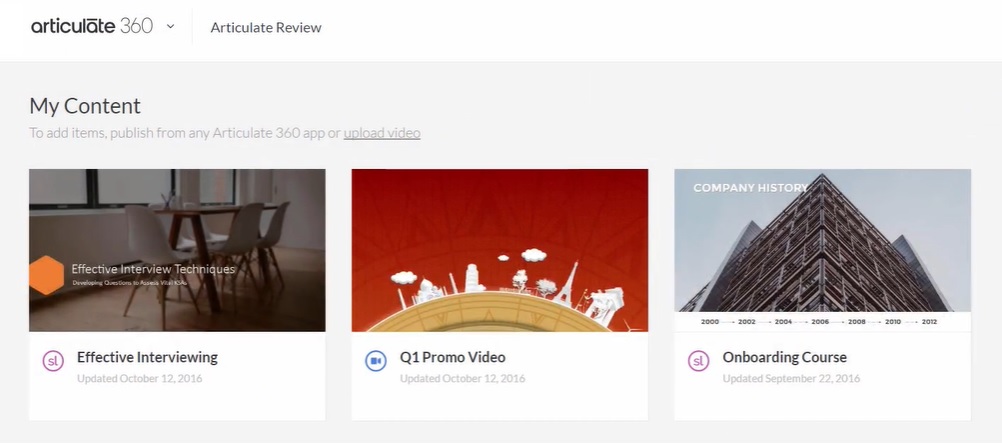
Task: Click the video camera icon for Q1 Promo
Action: coord(376,362)
